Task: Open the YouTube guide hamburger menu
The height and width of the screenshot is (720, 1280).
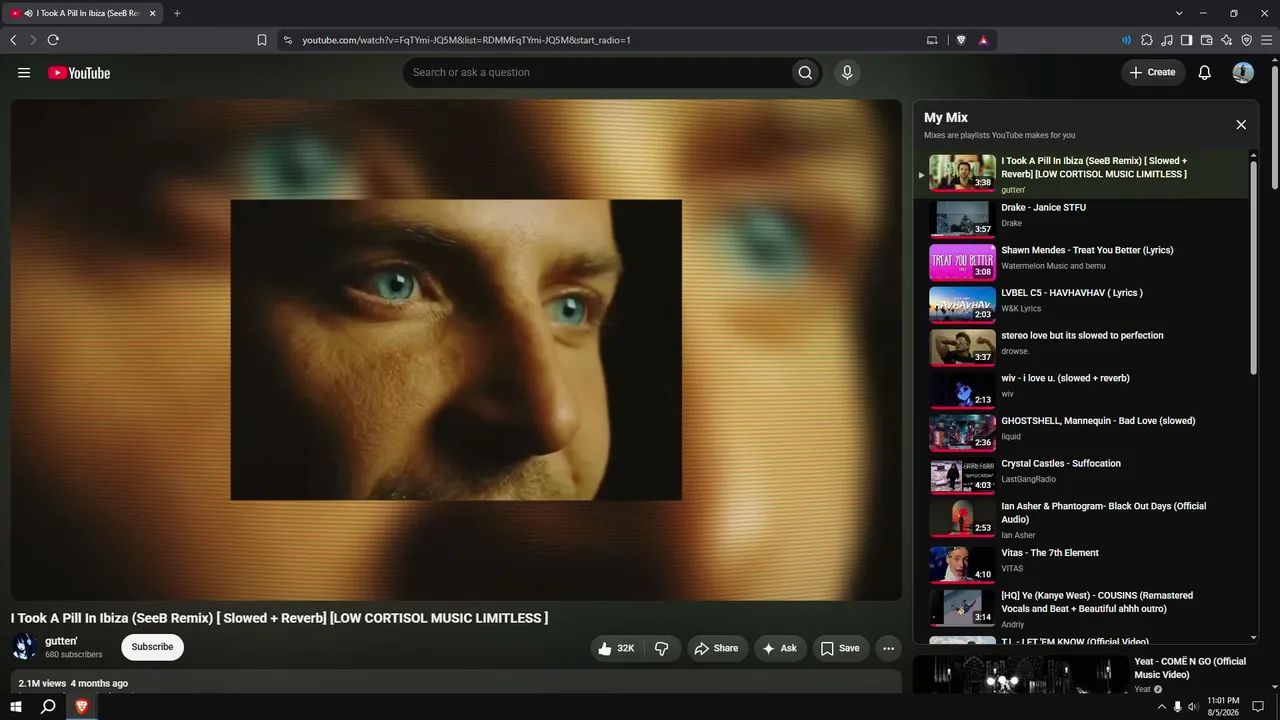Action: [x=24, y=73]
